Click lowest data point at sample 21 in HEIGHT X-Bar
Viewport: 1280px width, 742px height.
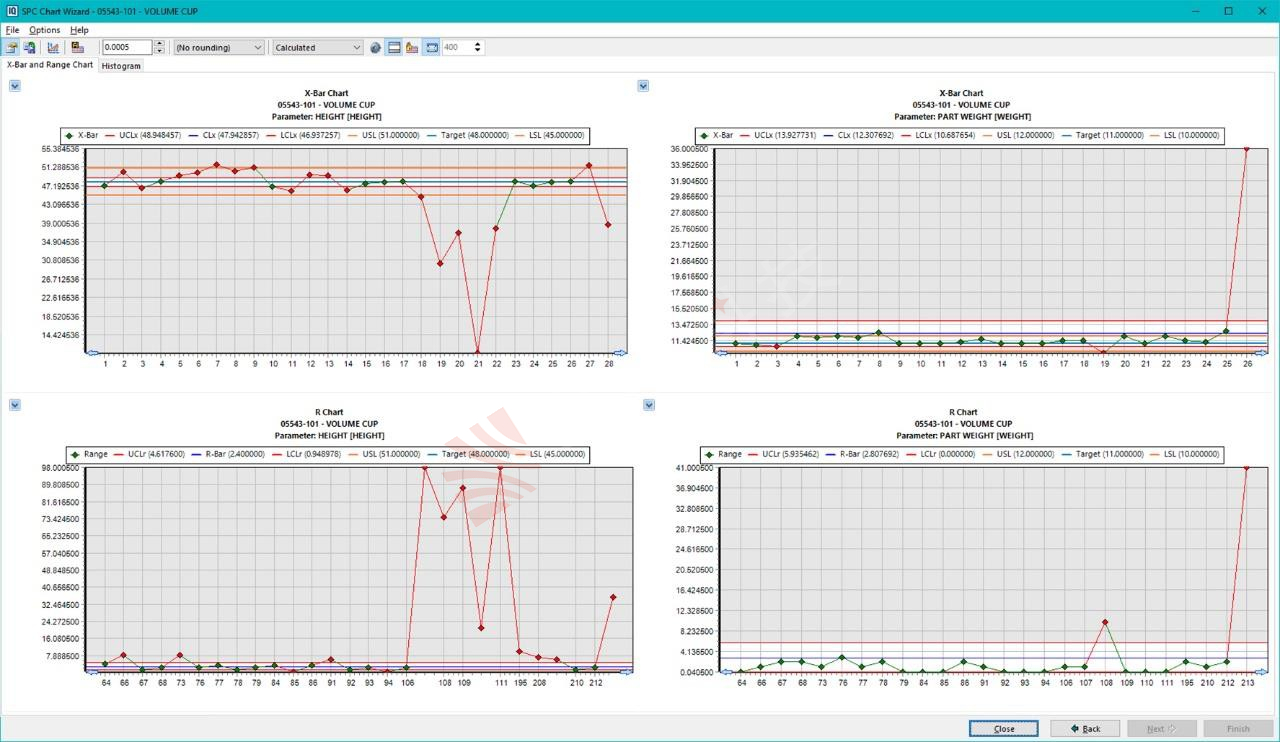[x=478, y=353]
